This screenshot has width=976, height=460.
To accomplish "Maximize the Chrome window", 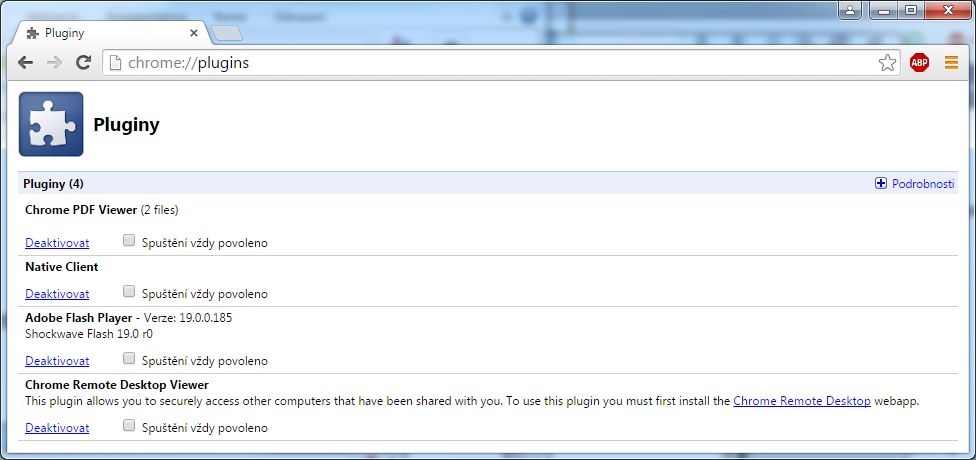I will pos(911,11).
